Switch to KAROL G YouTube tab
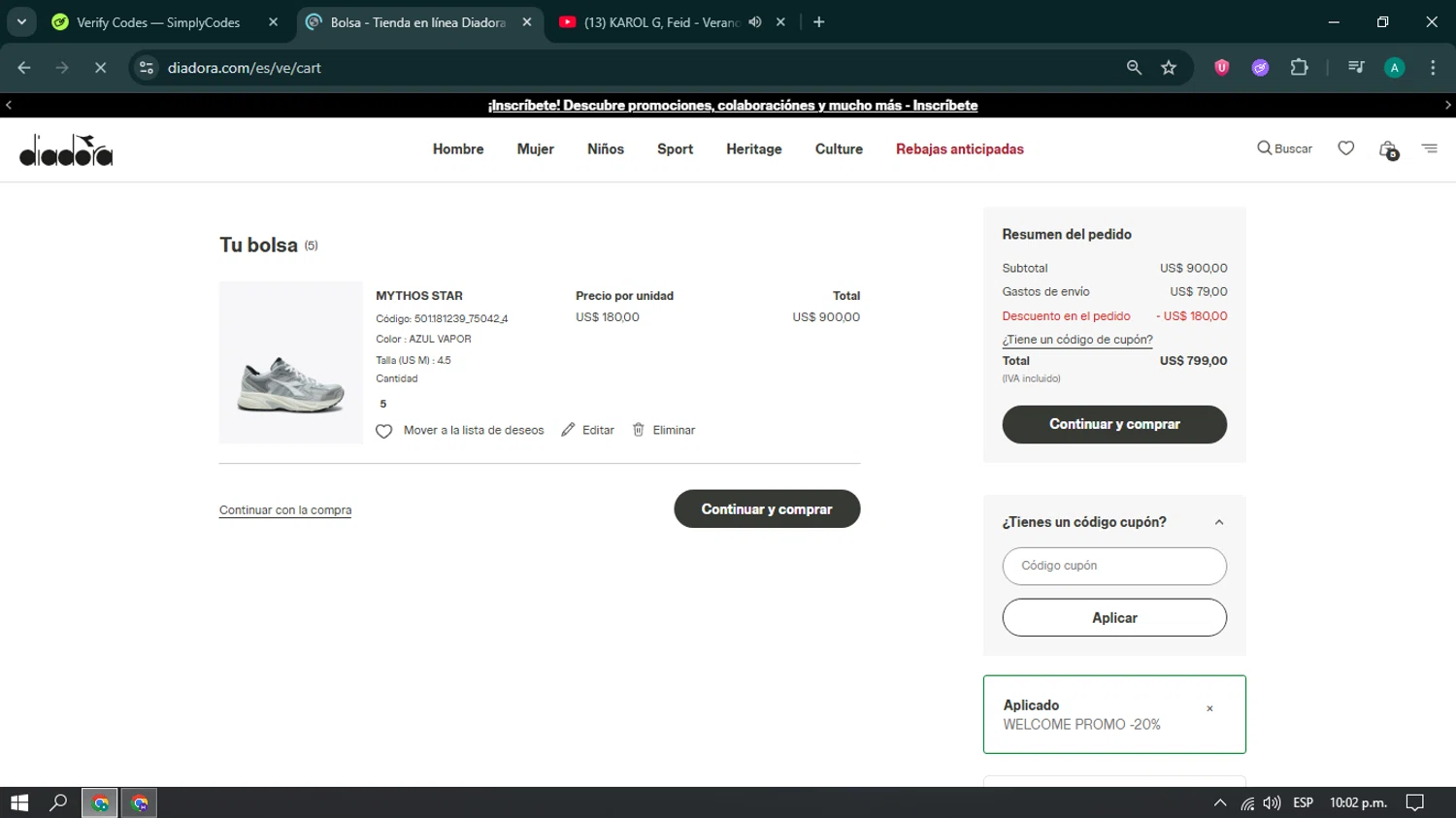 pos(663,22)
